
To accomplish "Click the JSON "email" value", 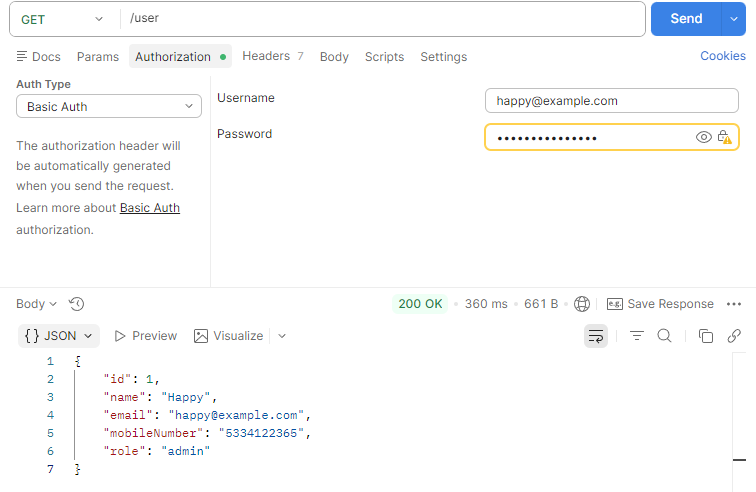I will tap(236, 415).
